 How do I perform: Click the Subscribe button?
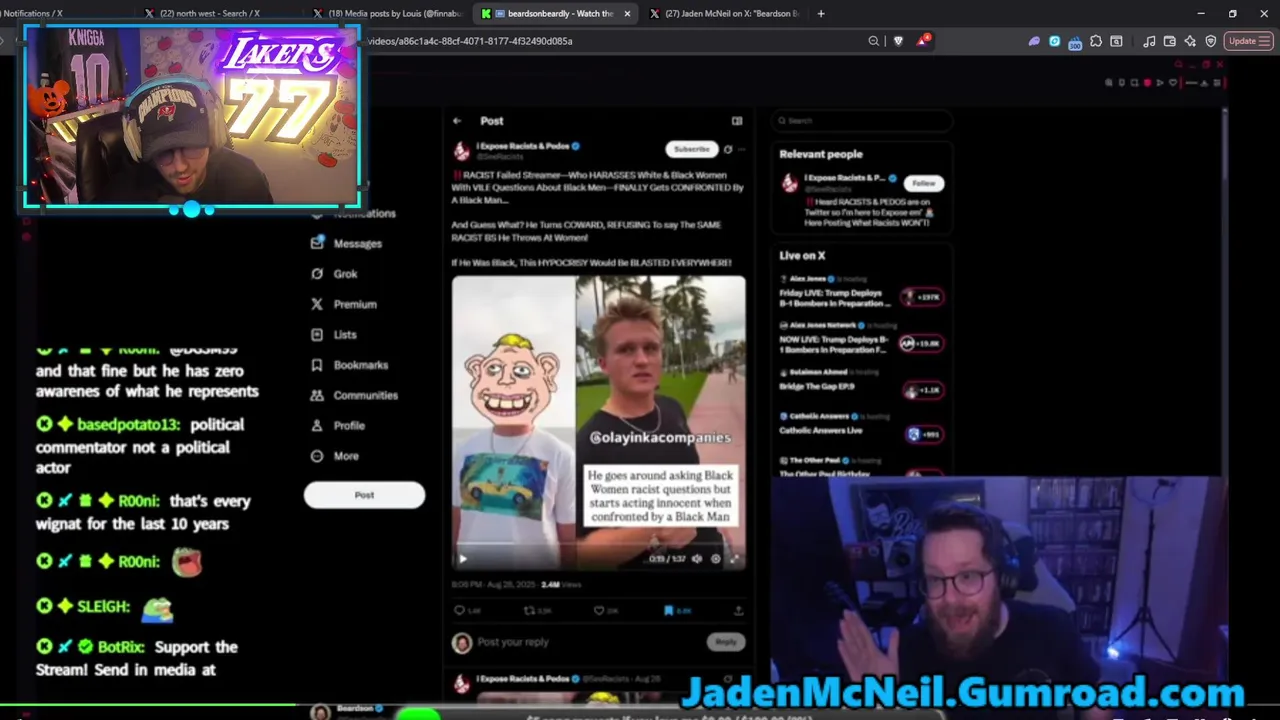point(692,149)
